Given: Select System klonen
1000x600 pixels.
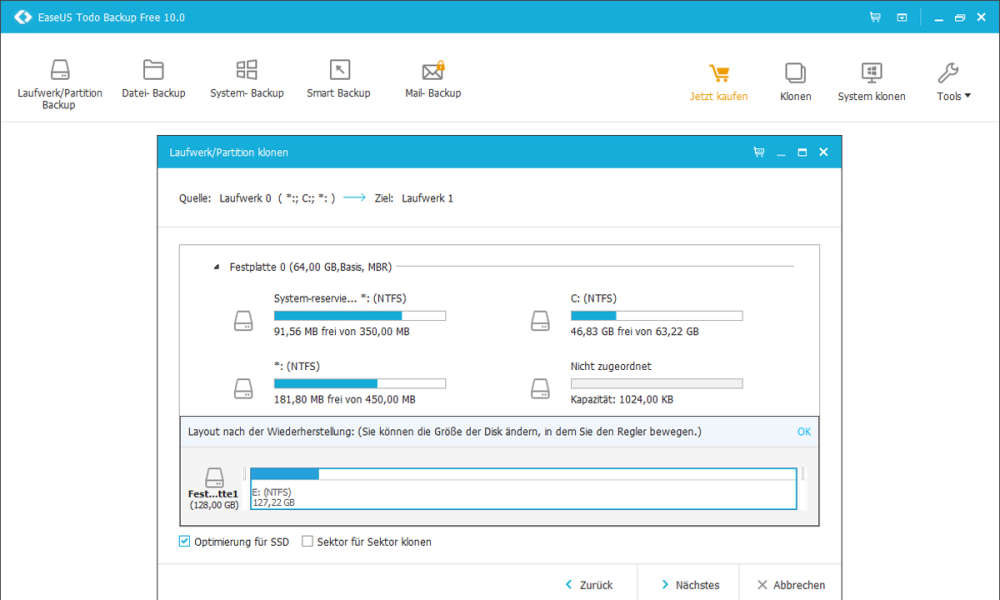Looking at the screenshot, I should pyautogui.click(x=871, y=82).
